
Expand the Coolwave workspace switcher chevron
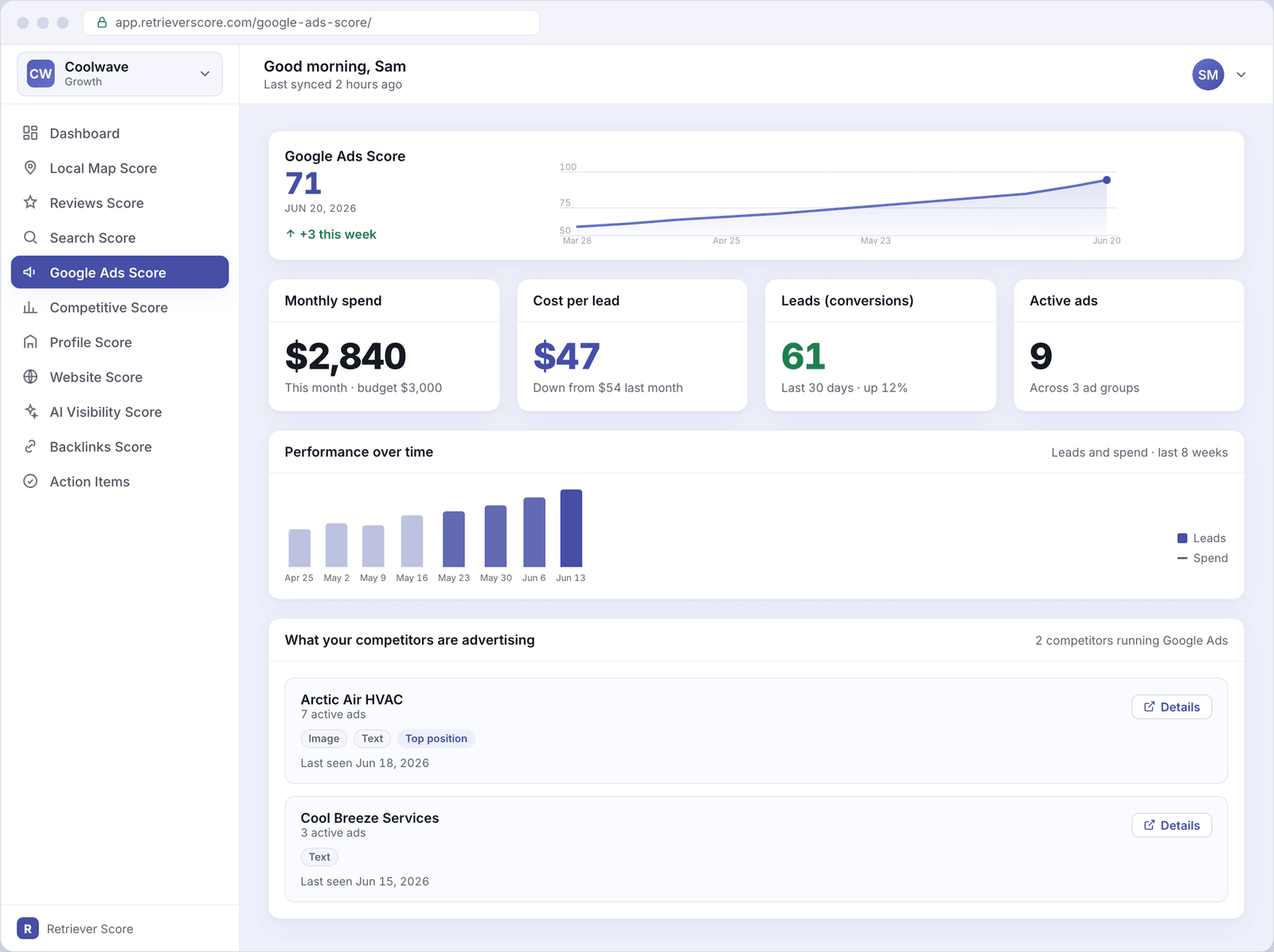[x=205, y=74]
